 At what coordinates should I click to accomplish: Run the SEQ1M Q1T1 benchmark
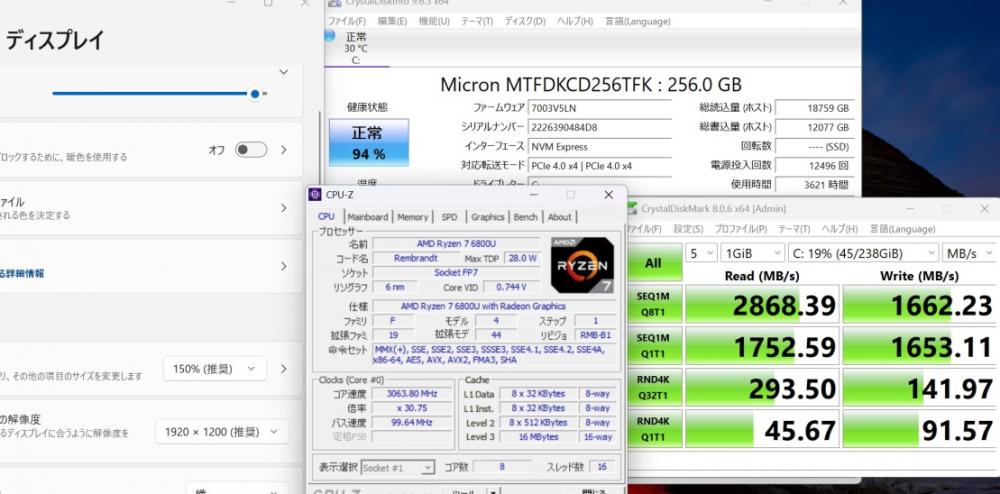pos(653,345)
